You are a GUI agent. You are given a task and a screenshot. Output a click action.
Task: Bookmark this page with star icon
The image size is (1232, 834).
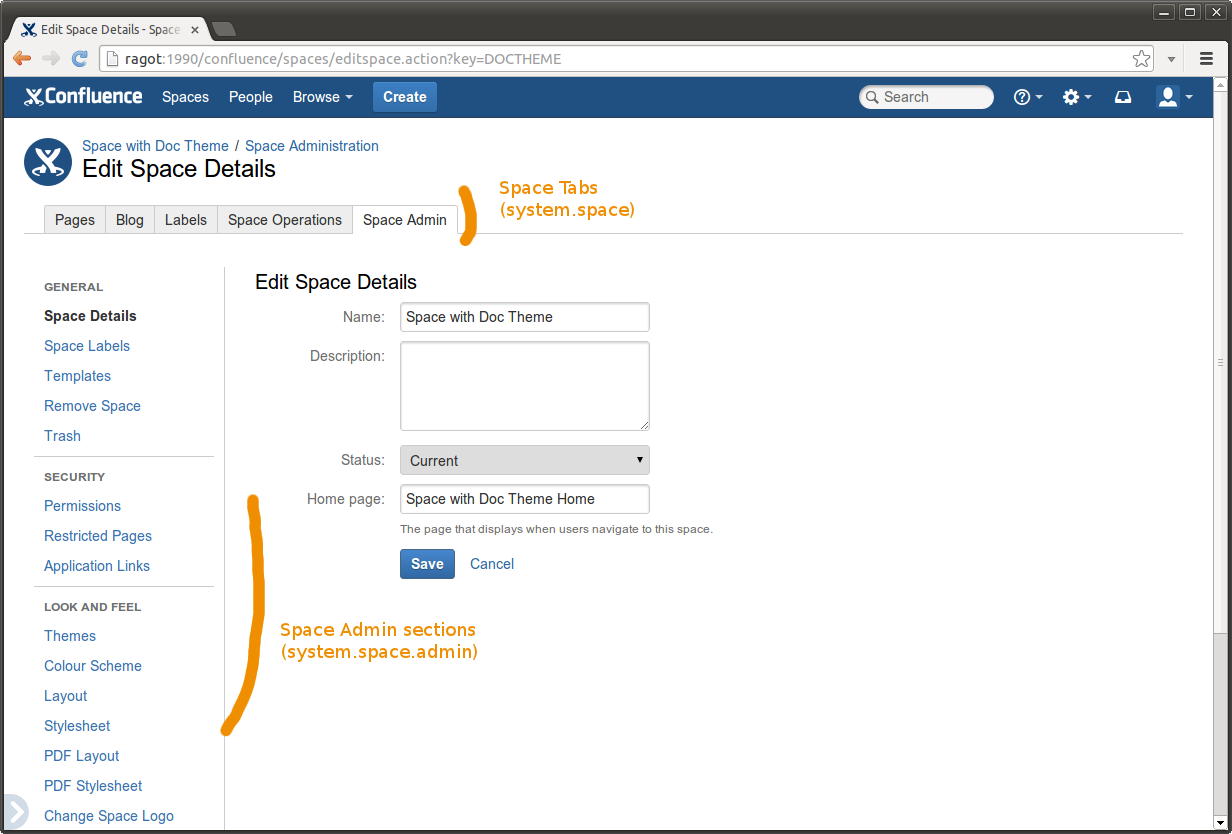1141,59
